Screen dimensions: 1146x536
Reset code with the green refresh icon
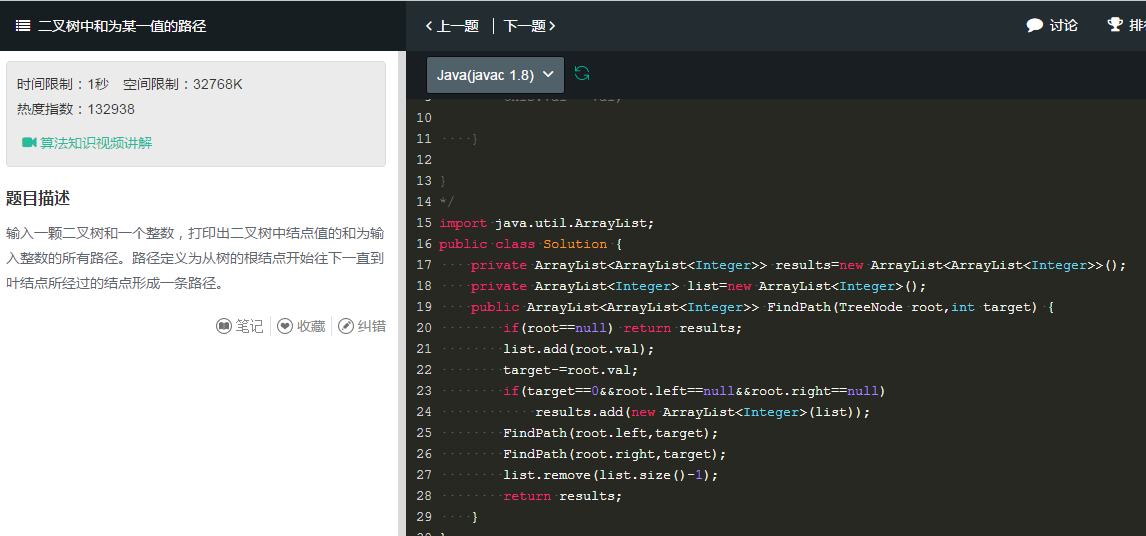click(x=582, y=73)
